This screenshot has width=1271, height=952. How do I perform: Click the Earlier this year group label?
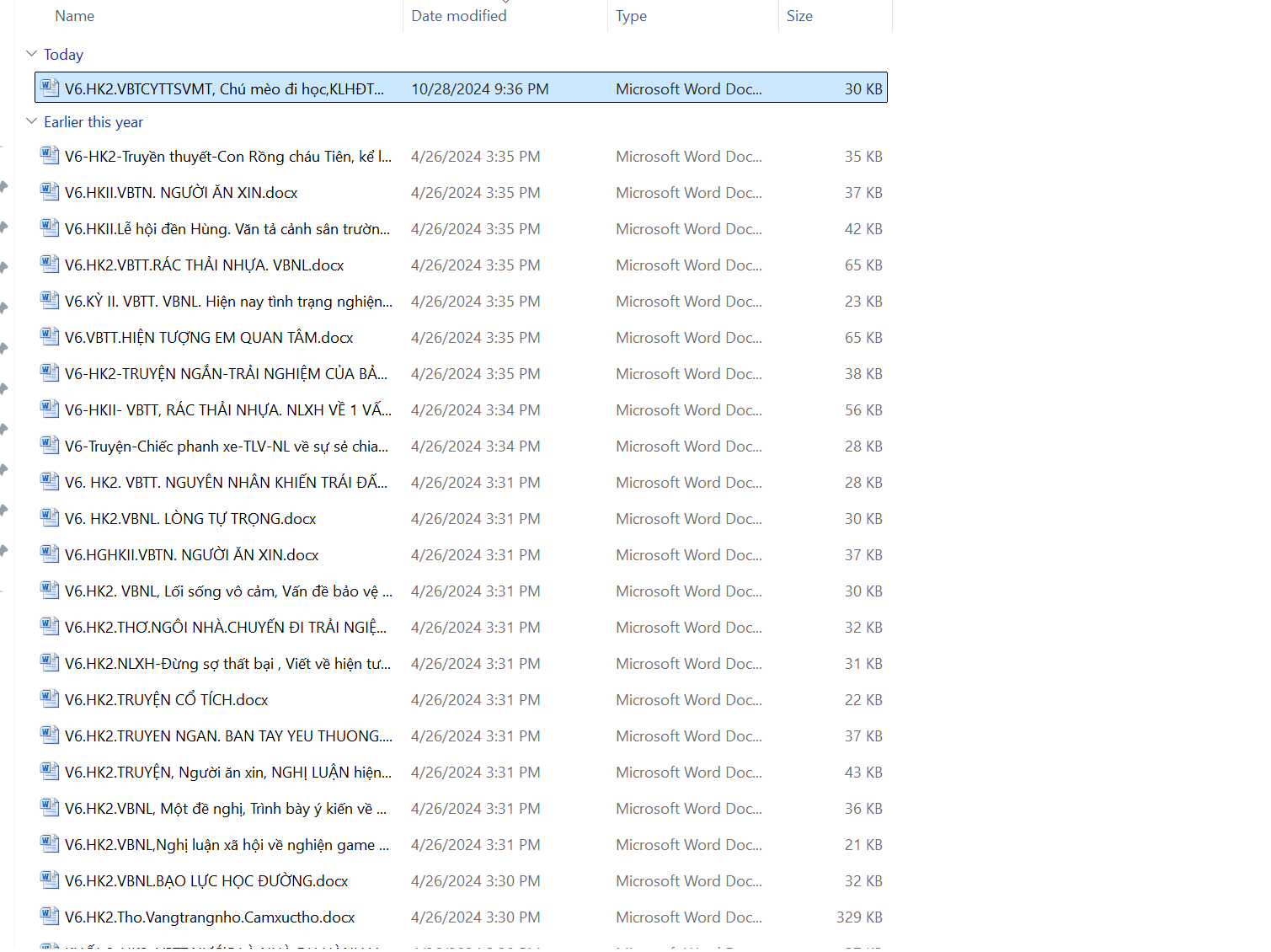[93, 122]
